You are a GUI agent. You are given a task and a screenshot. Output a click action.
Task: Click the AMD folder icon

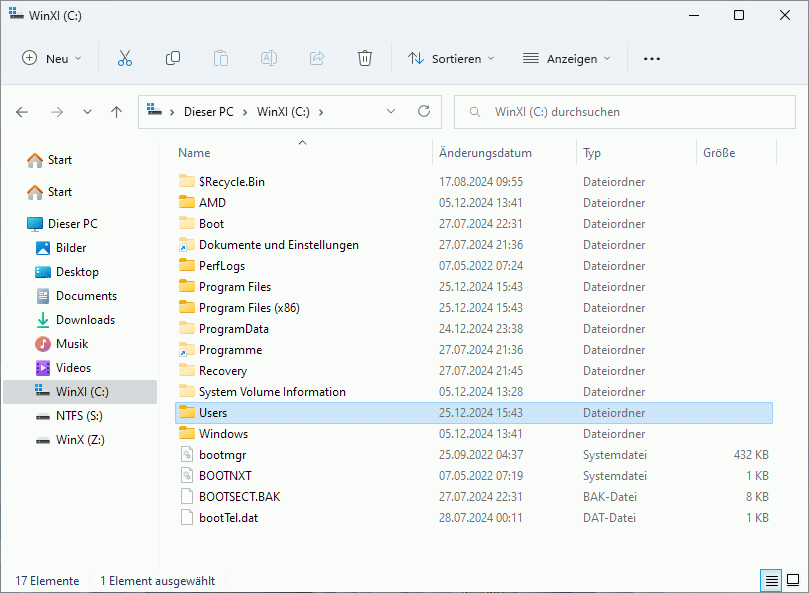pyautogui.click(x=187, y=202)
